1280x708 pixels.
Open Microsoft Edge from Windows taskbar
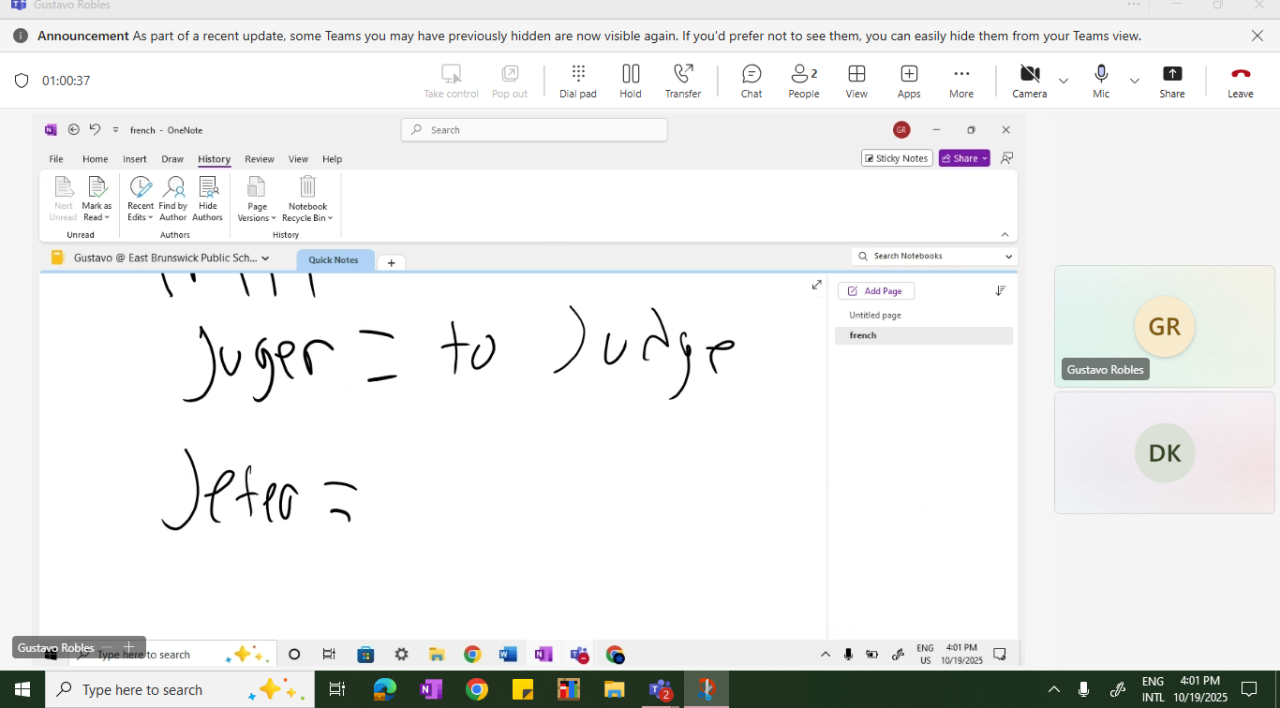pos(385,690)
